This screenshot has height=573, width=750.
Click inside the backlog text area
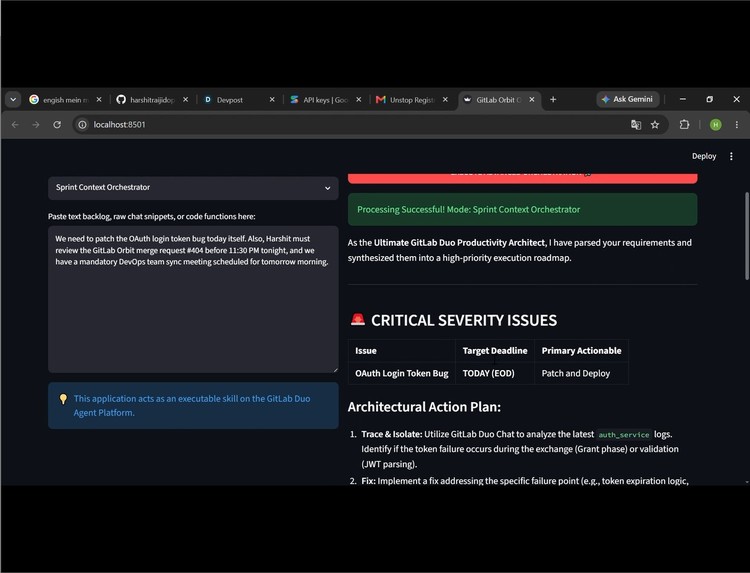pos(193,299)
